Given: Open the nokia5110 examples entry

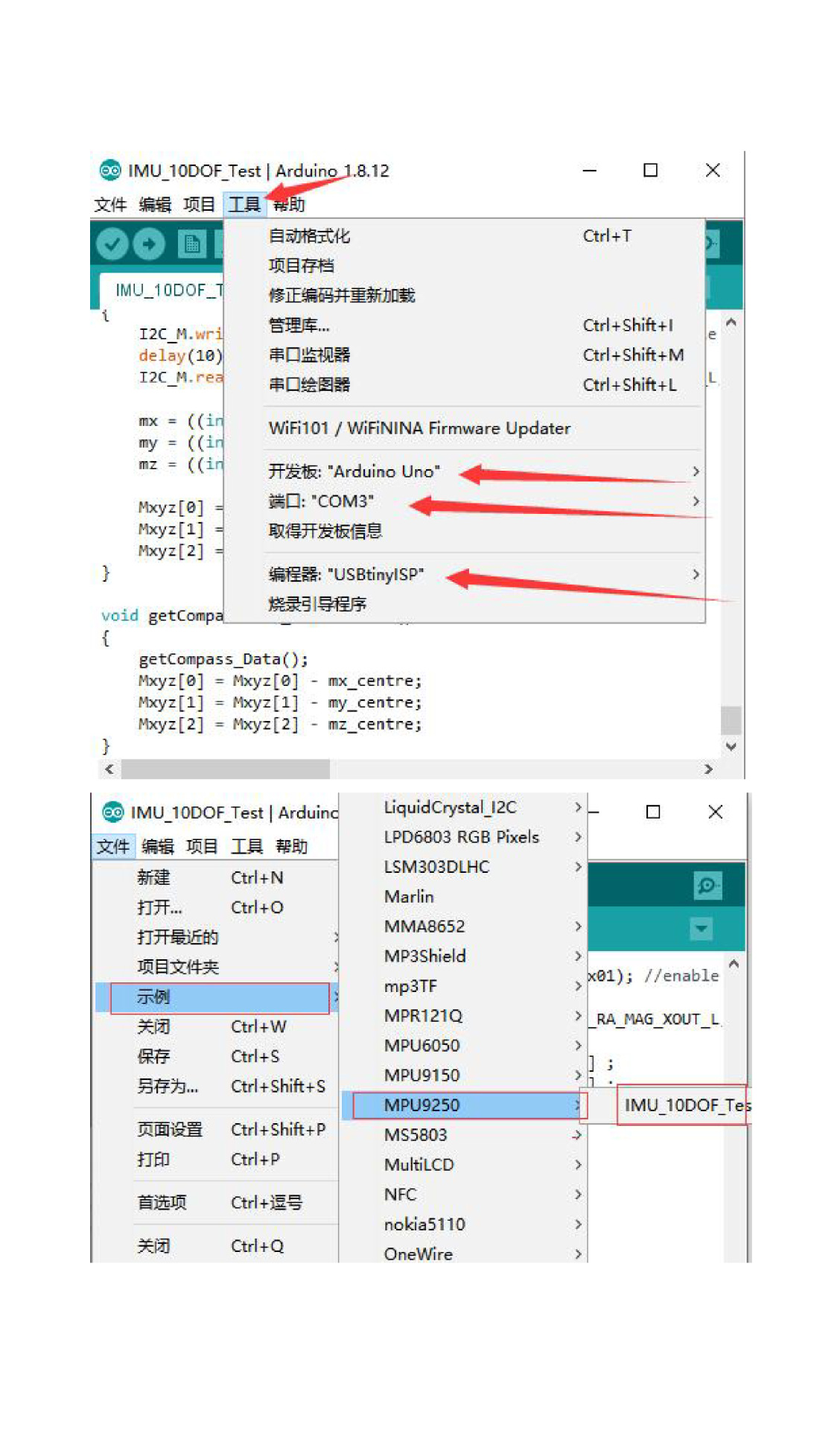Looking at the screenshot, I should point(463,1224).
